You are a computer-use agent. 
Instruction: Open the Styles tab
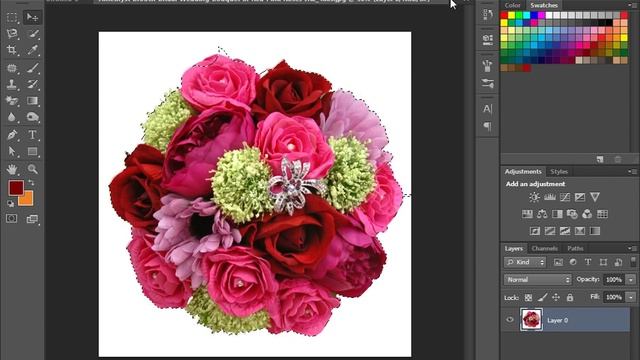point(559,171)
